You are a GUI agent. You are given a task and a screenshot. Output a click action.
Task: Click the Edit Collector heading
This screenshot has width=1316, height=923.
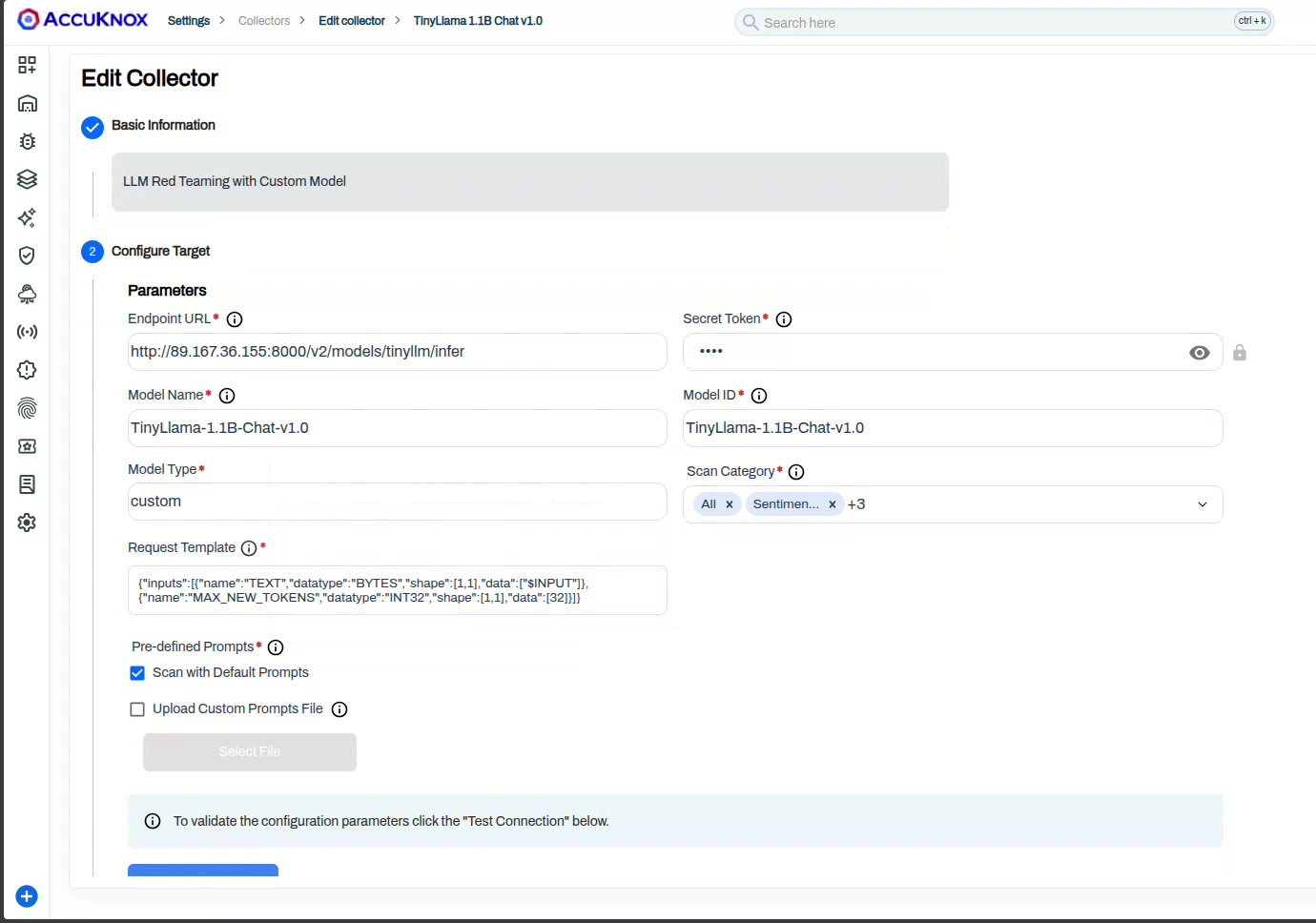pyautogui.click(x=150, y=78)
